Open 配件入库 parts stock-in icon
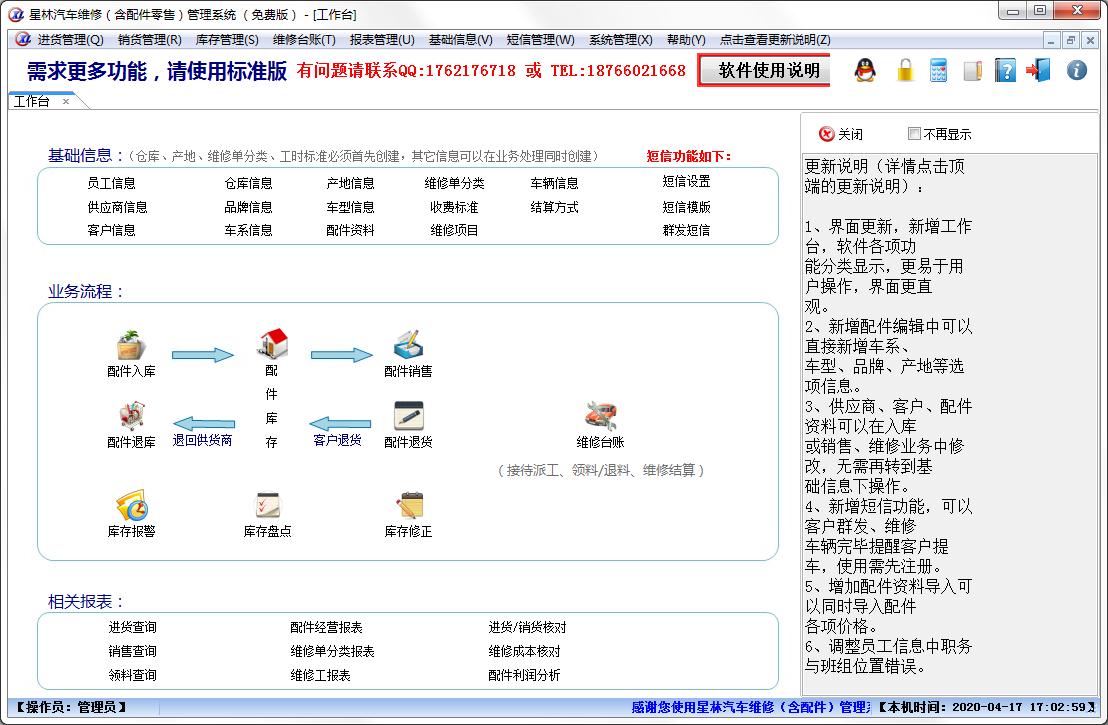The height and width of the screenshot is (725, 1108). (x=131, y=345)
